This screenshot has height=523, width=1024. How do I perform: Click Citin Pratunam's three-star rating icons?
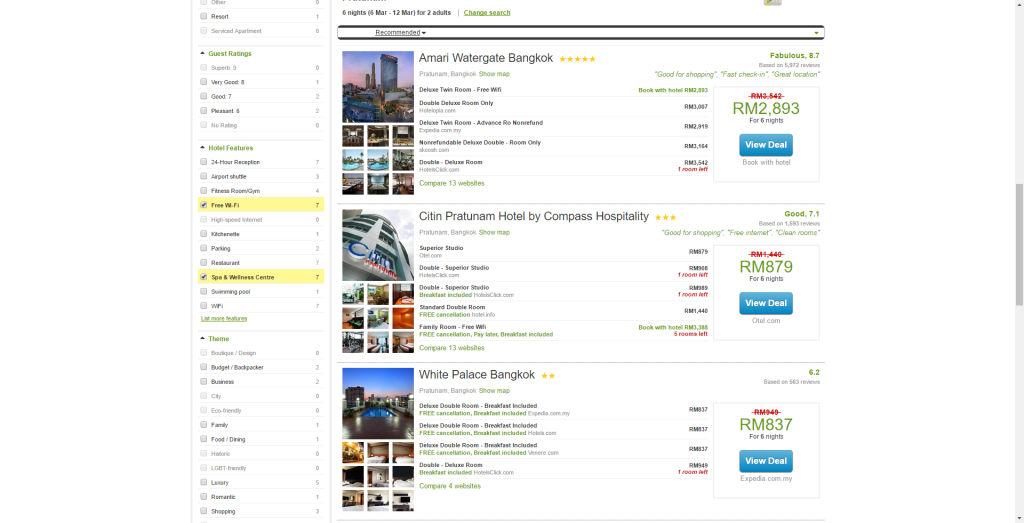[x=666, y=217]
